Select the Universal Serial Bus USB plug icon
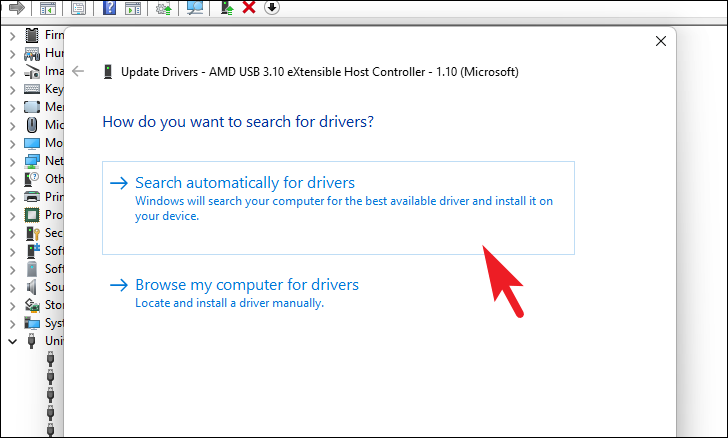This screenshot has width=728, height=438. click(x=32, y=341)
